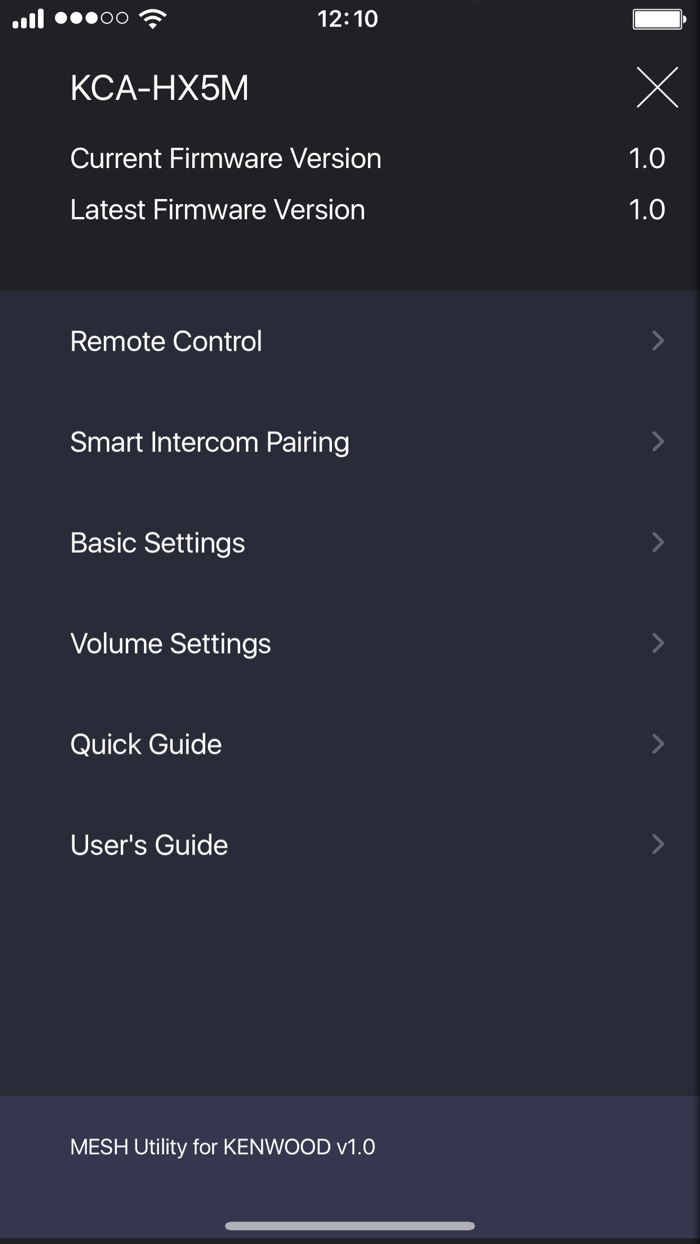Tap the arrow next to Volume Settings
This screenshot has width=700, height=1244.
coord(657,644)
